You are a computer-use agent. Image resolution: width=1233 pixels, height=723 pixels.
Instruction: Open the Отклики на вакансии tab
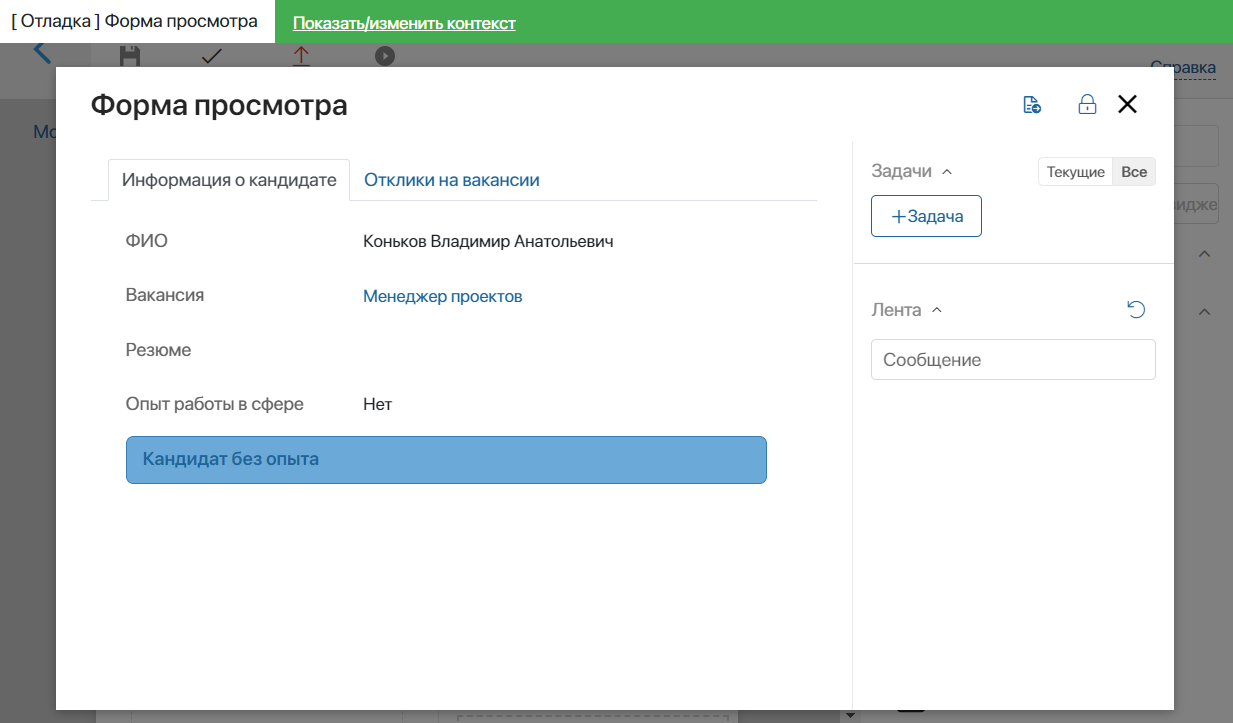(452, 180)
